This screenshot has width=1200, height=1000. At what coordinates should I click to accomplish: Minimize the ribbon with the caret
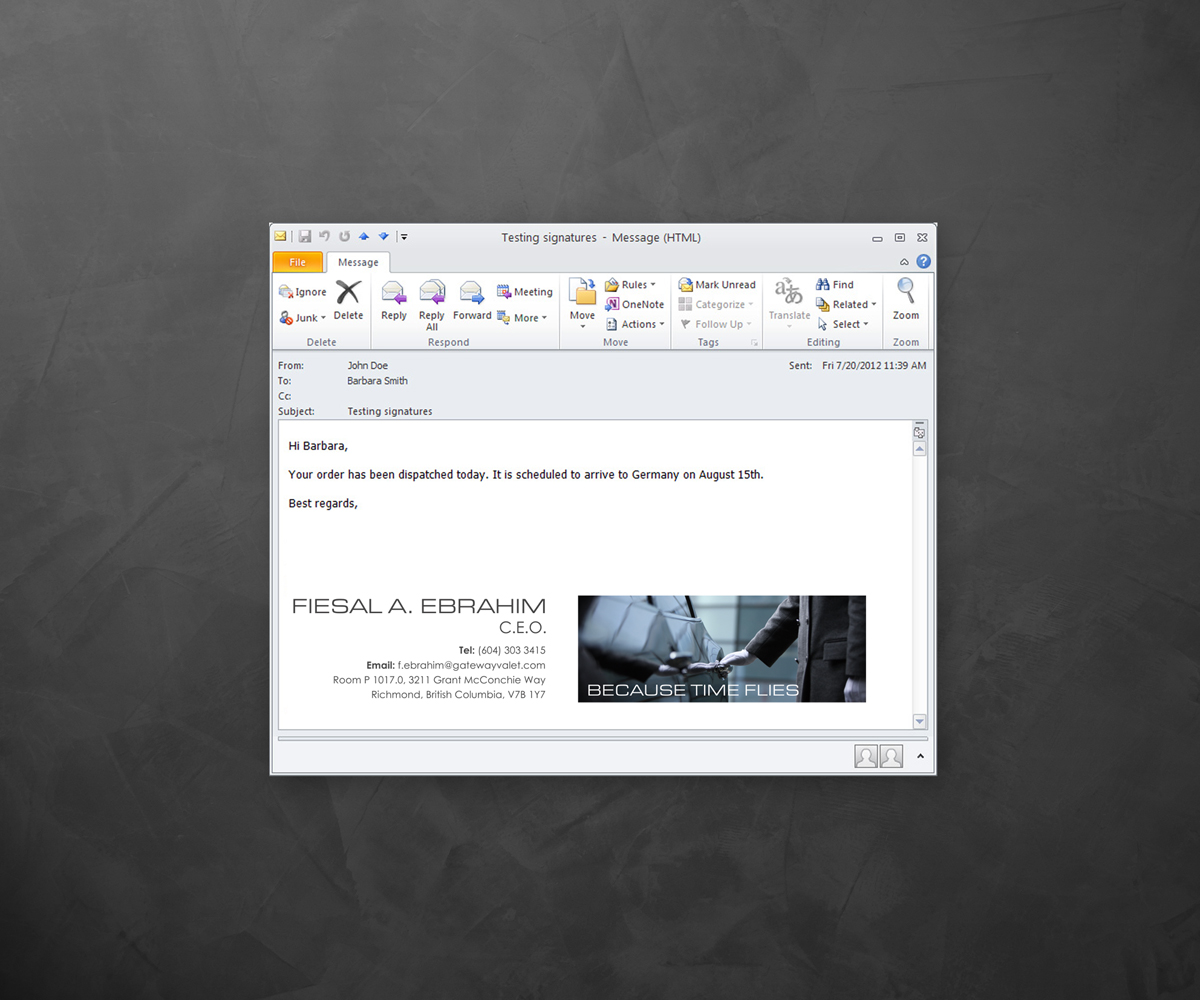[x=905, y=262]
